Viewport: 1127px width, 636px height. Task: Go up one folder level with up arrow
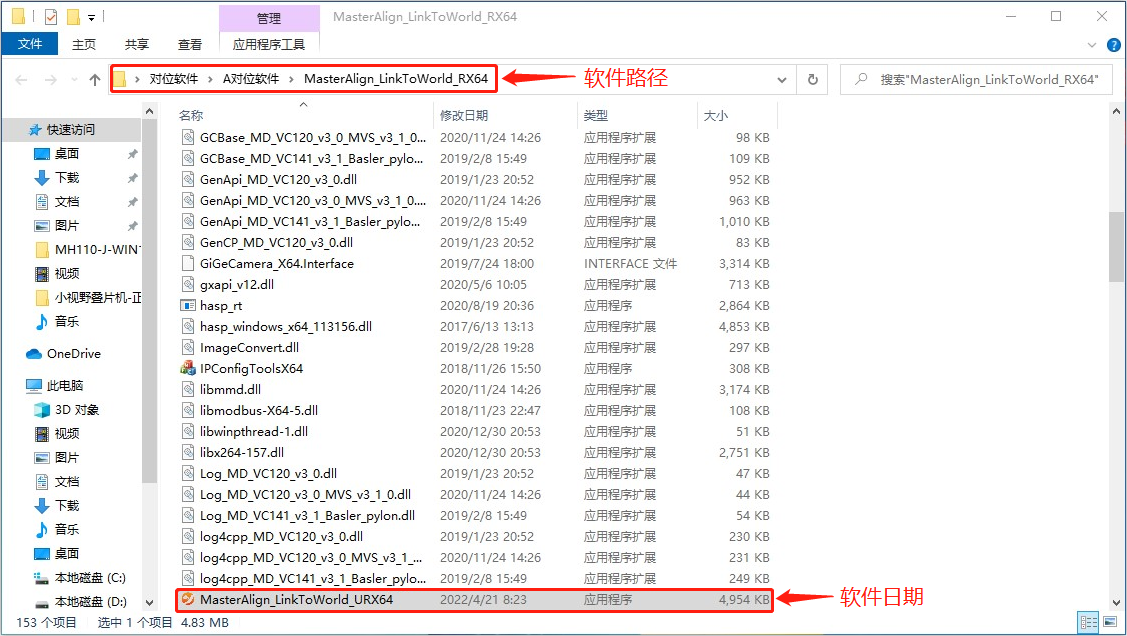tap(95, 80)
